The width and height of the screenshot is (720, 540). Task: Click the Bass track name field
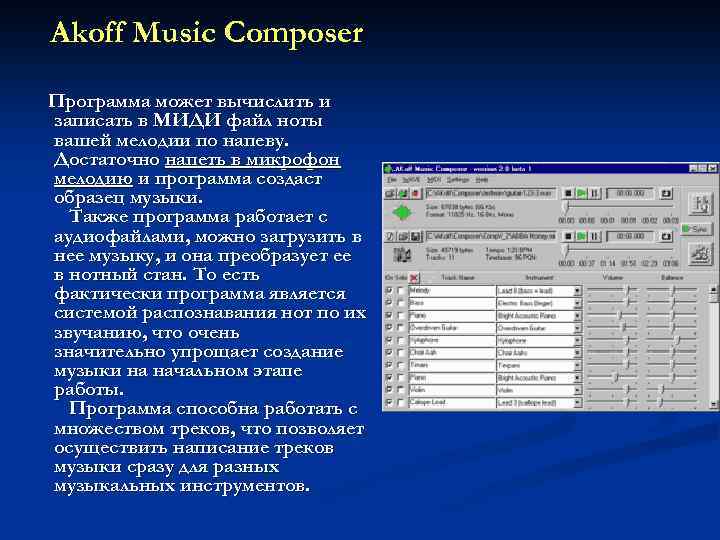[452, 303]
